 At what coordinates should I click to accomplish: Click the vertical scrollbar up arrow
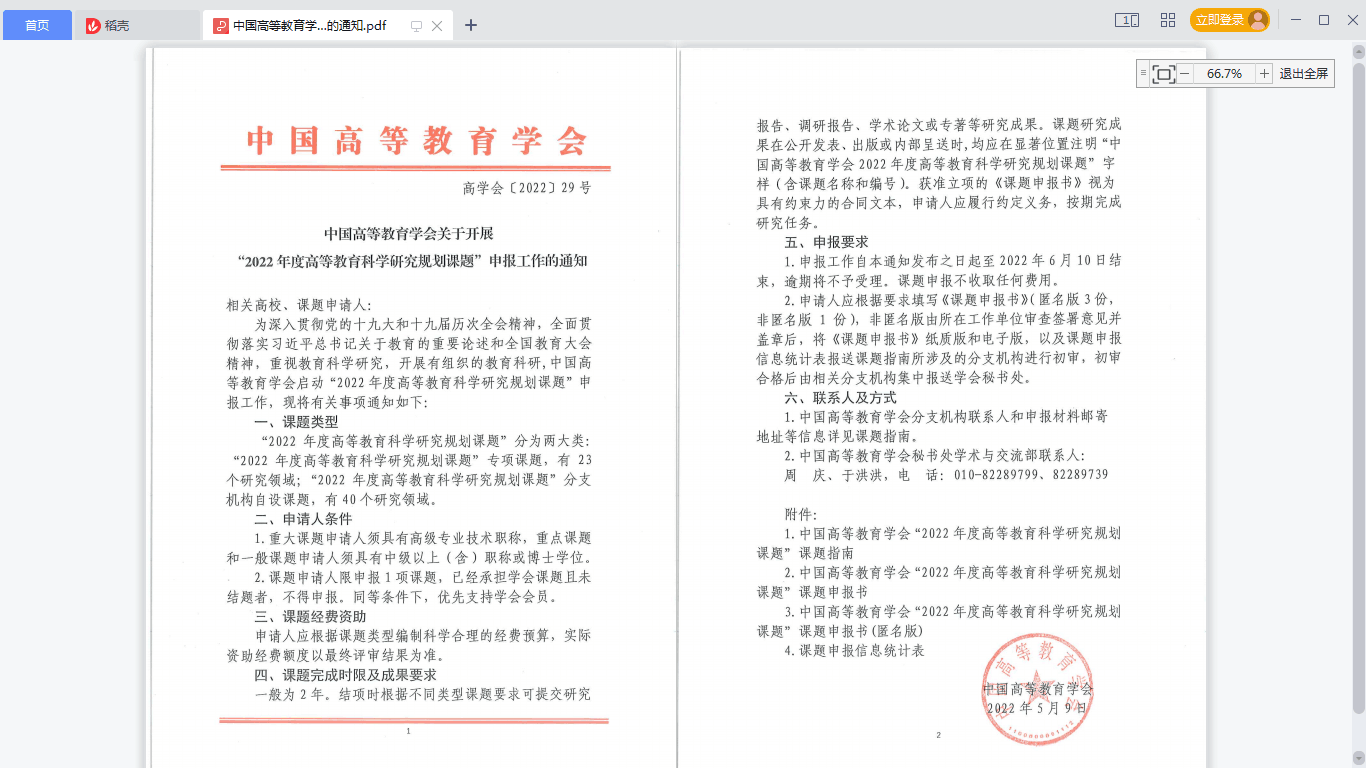(1359, 53)
